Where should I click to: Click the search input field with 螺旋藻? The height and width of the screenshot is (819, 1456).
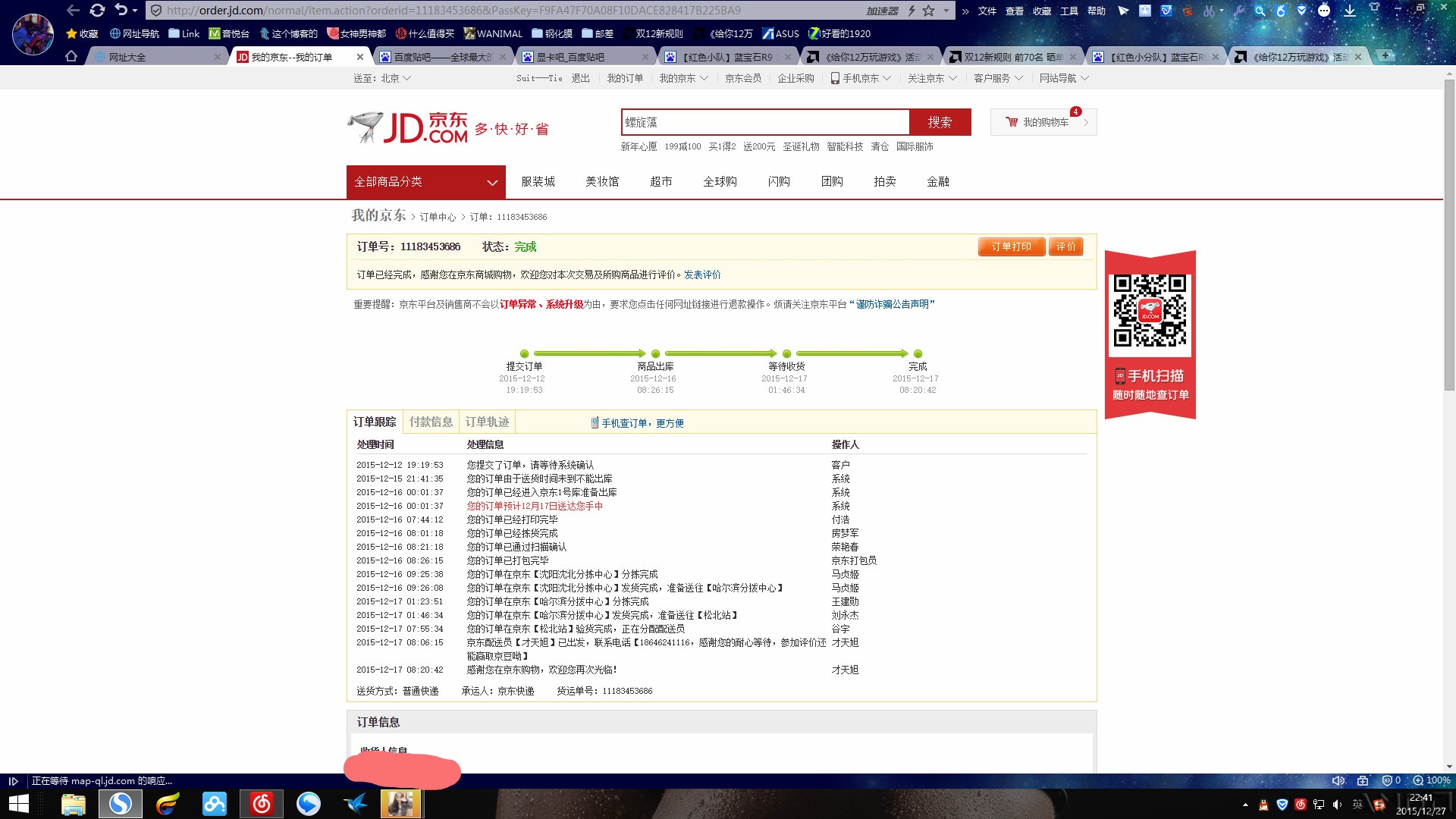click(x=765, y=122)
